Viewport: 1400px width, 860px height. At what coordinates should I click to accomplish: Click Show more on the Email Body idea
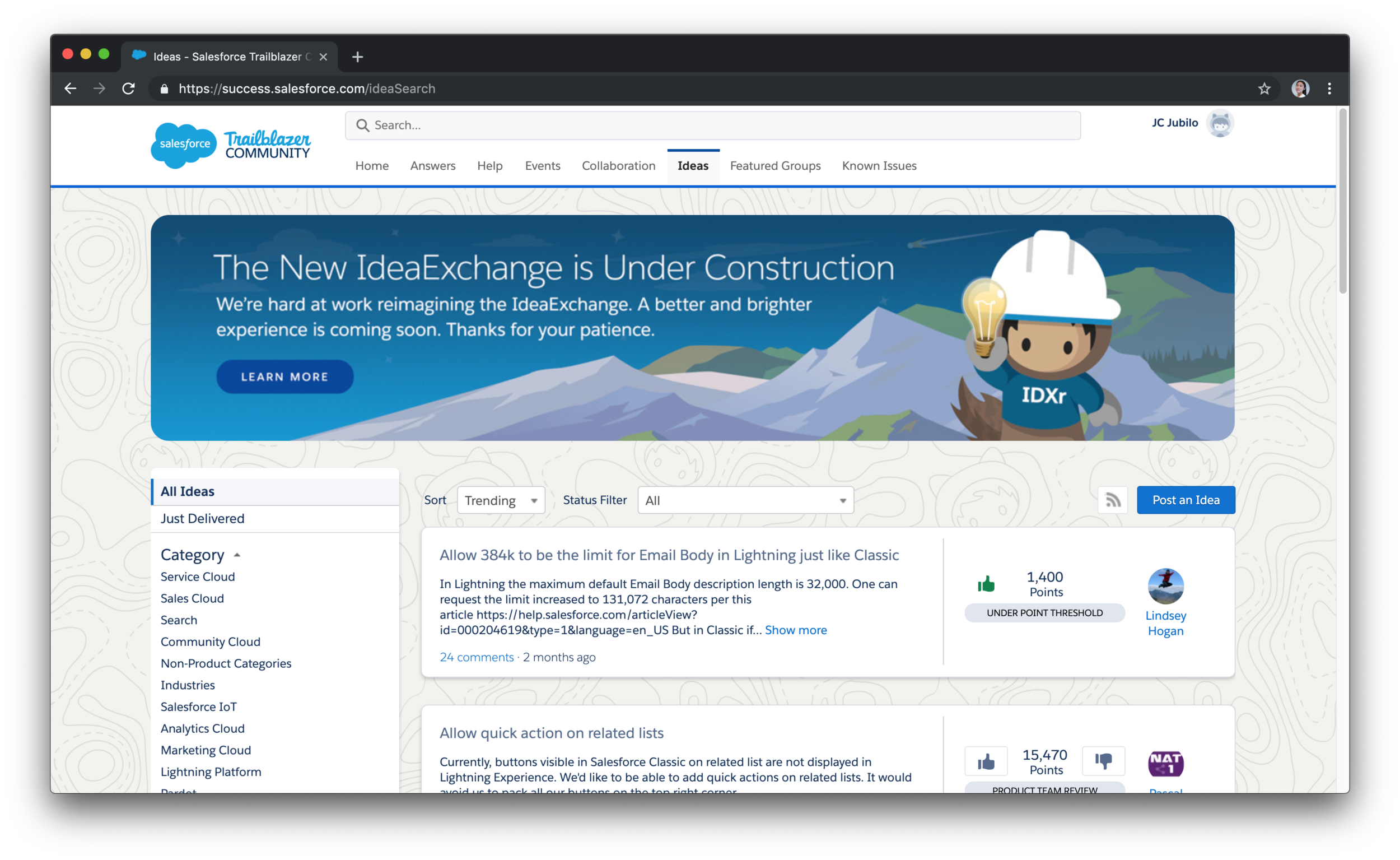pyautogui.click(x=796, y=630)
